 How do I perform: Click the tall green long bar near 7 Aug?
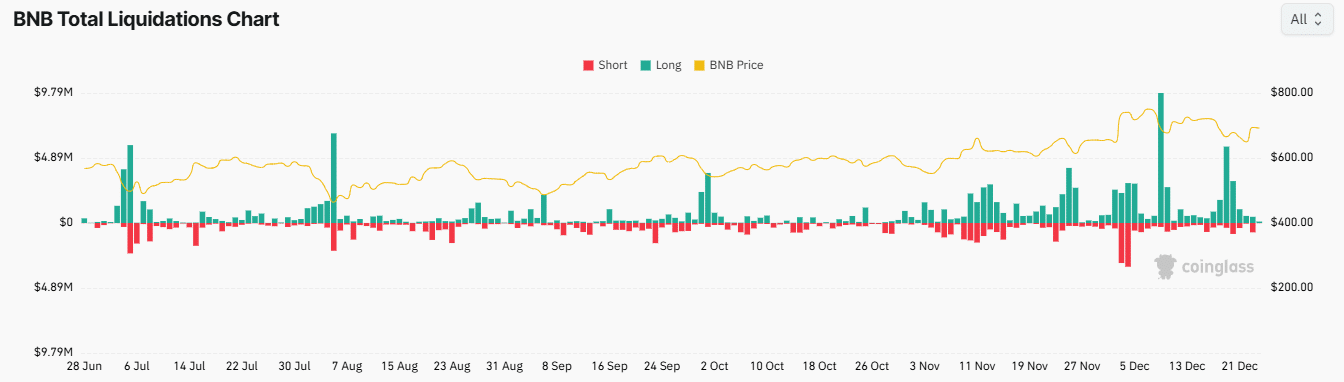pyautogui.click(x=334, y=177)
